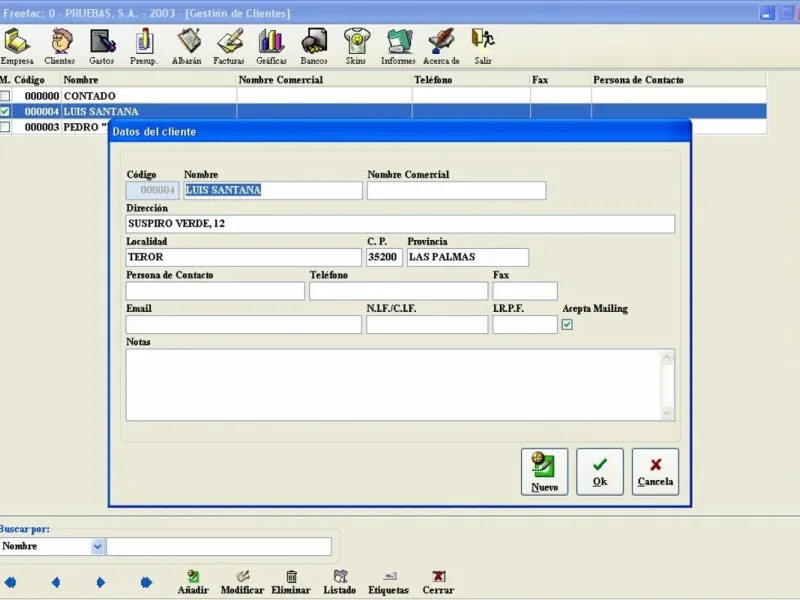The width and height of the screenshot is (800, 600).
Task: Toggle the Acepta Mailing checkbox
Action: click(x=567, y=324)
